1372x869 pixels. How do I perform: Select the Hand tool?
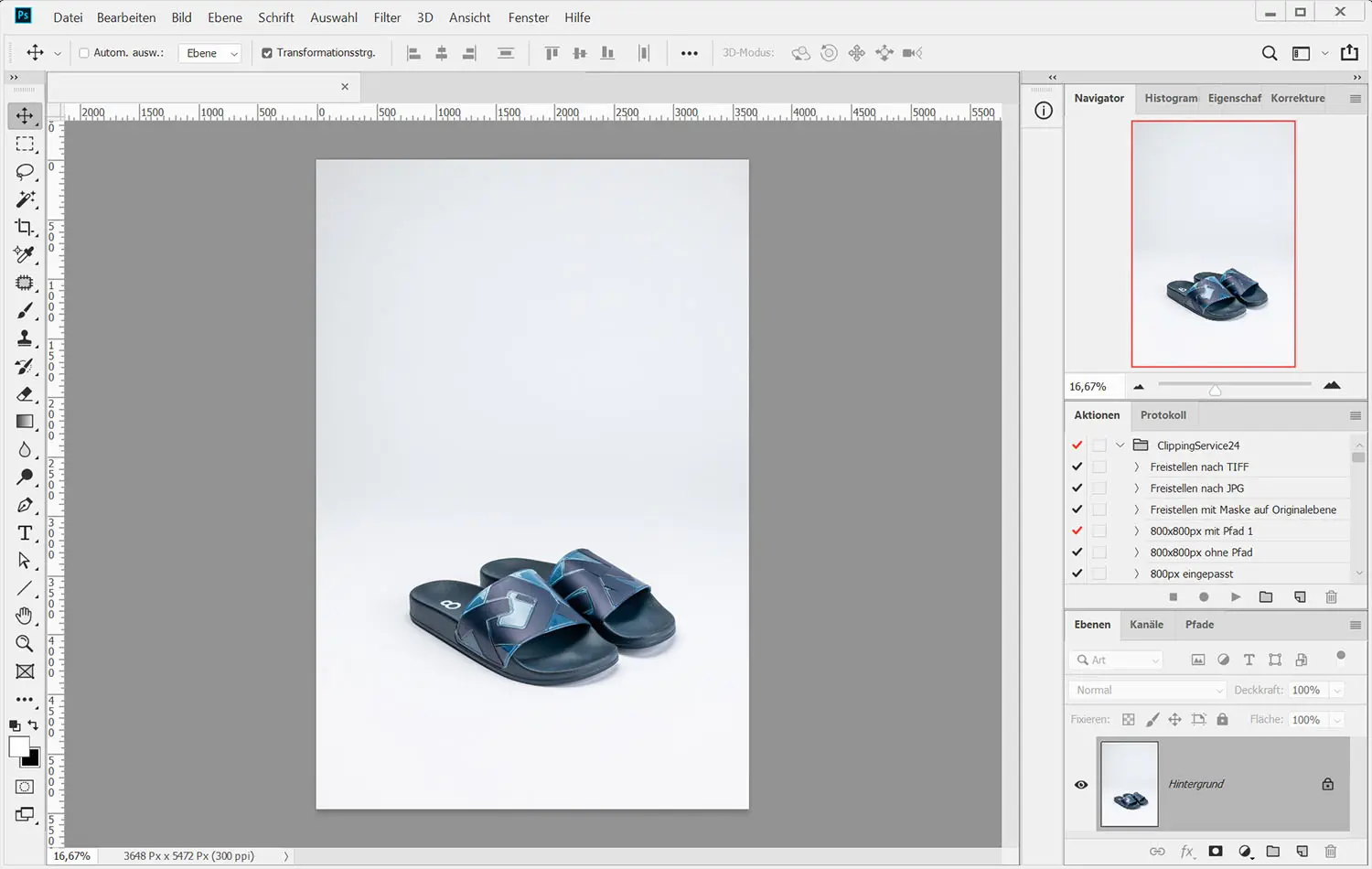pyautogui.click(x=25, y=616)
